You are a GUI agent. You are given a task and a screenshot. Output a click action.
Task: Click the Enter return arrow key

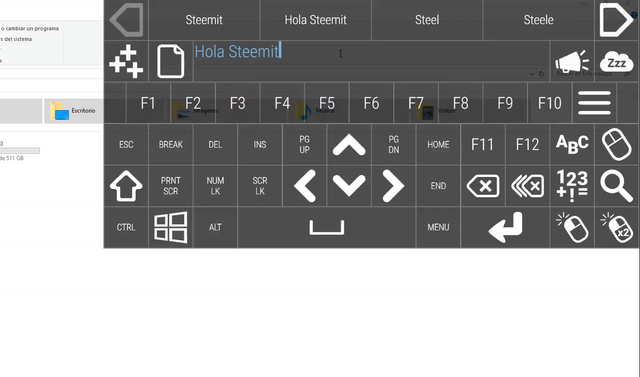[505, 227]
